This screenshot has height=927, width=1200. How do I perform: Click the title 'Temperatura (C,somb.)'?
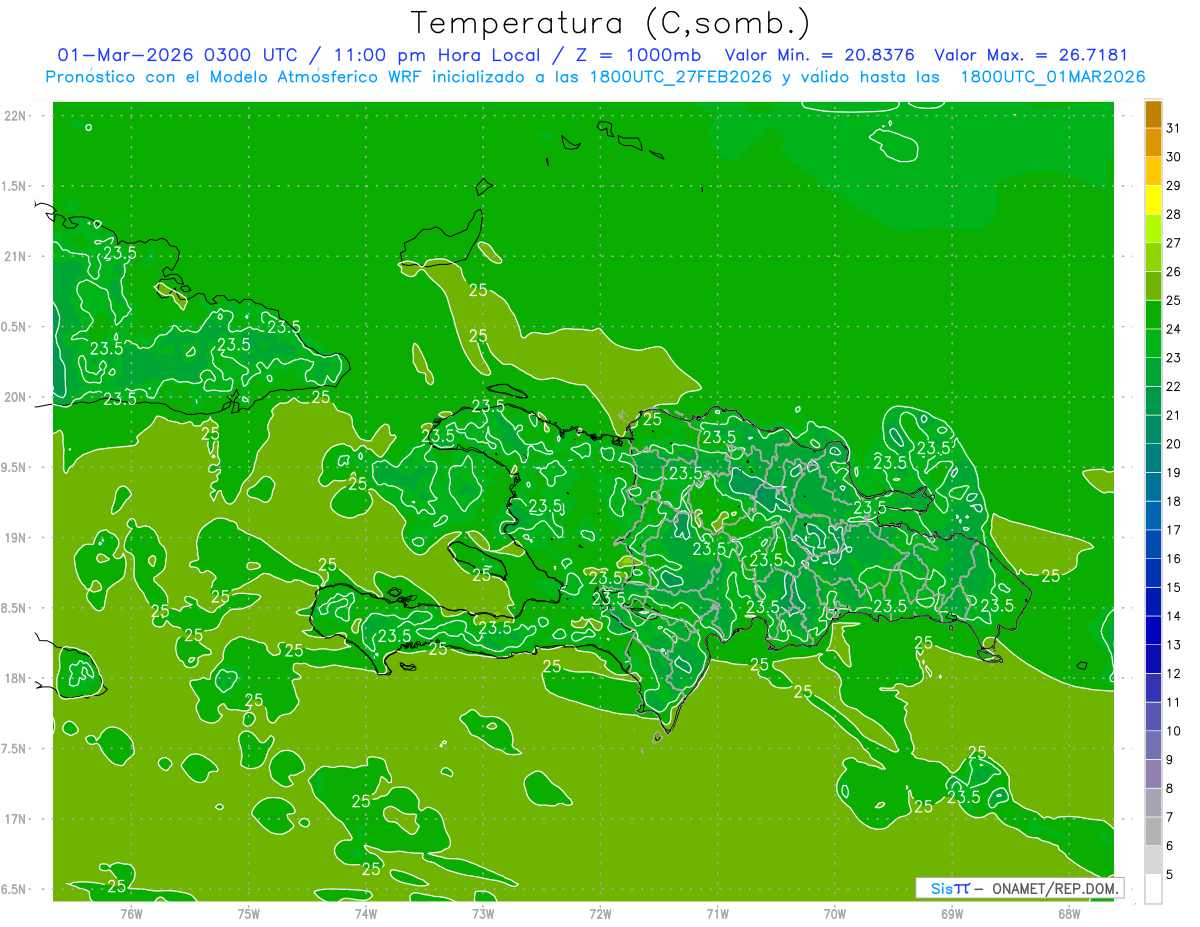coord(611,24)
